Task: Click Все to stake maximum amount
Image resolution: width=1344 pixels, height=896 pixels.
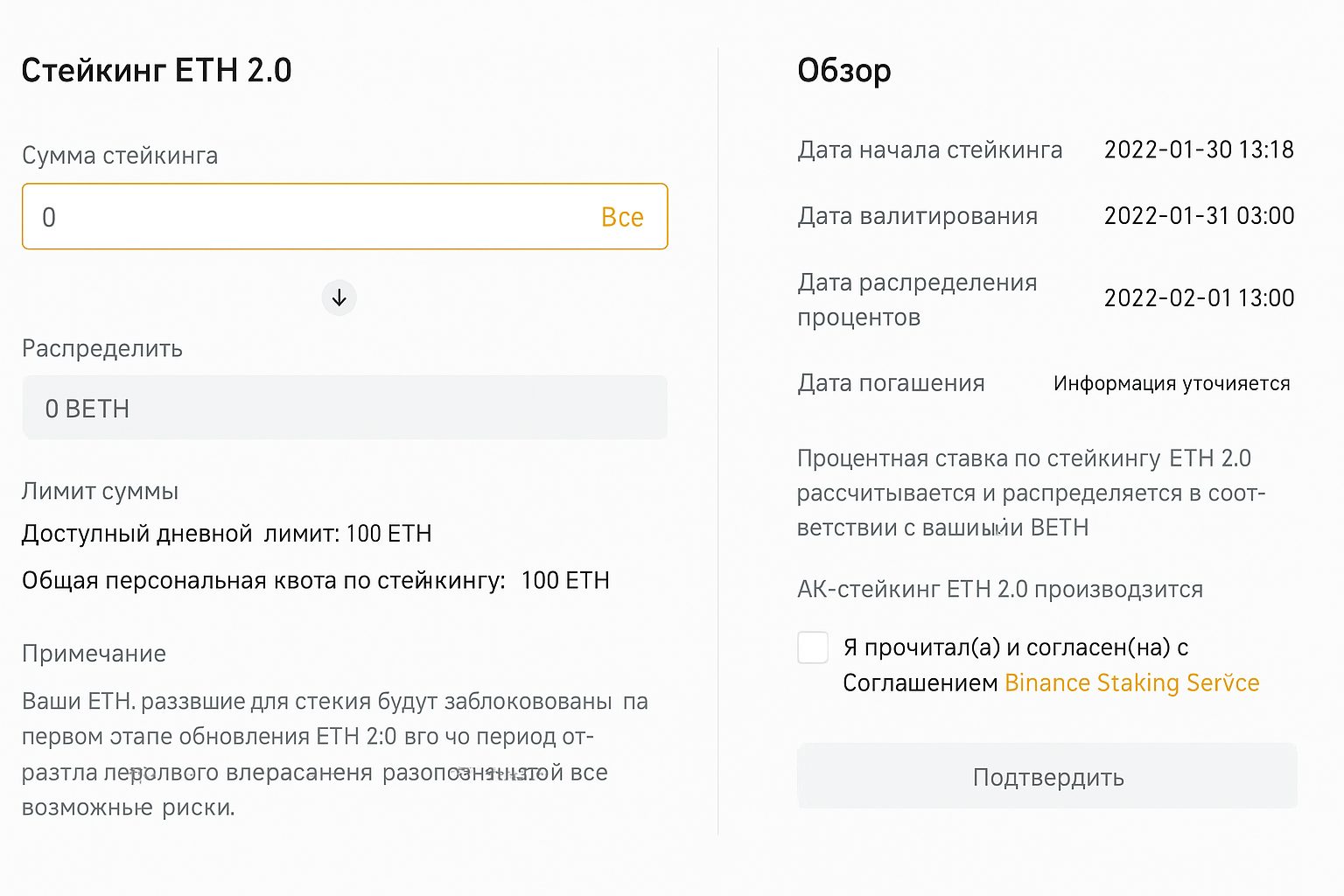Action: pos(622,216)
